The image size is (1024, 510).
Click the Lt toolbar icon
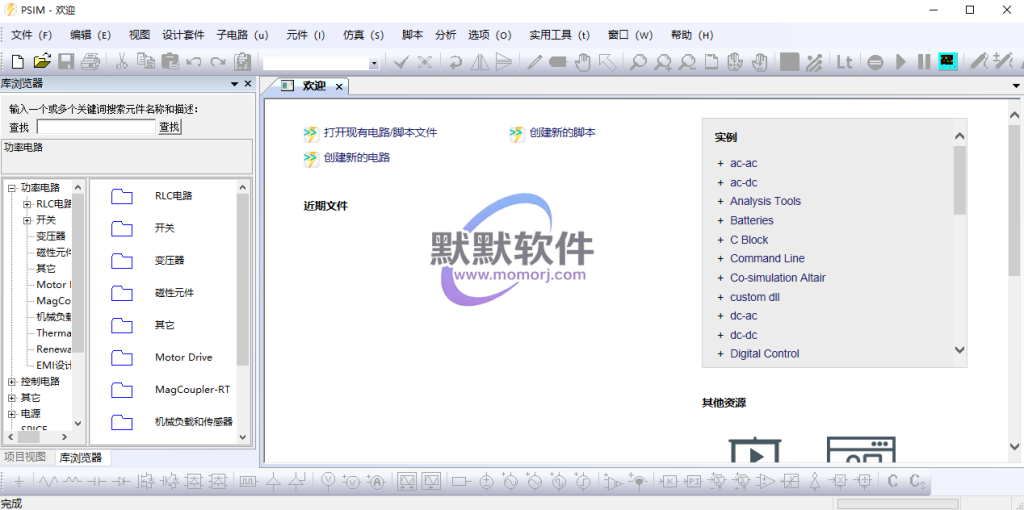[x=844, y=62]
